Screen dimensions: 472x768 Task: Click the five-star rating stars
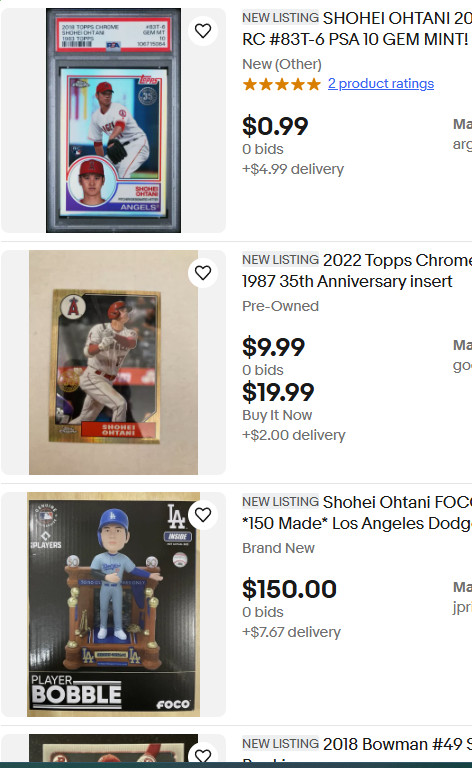coord(282,84)
